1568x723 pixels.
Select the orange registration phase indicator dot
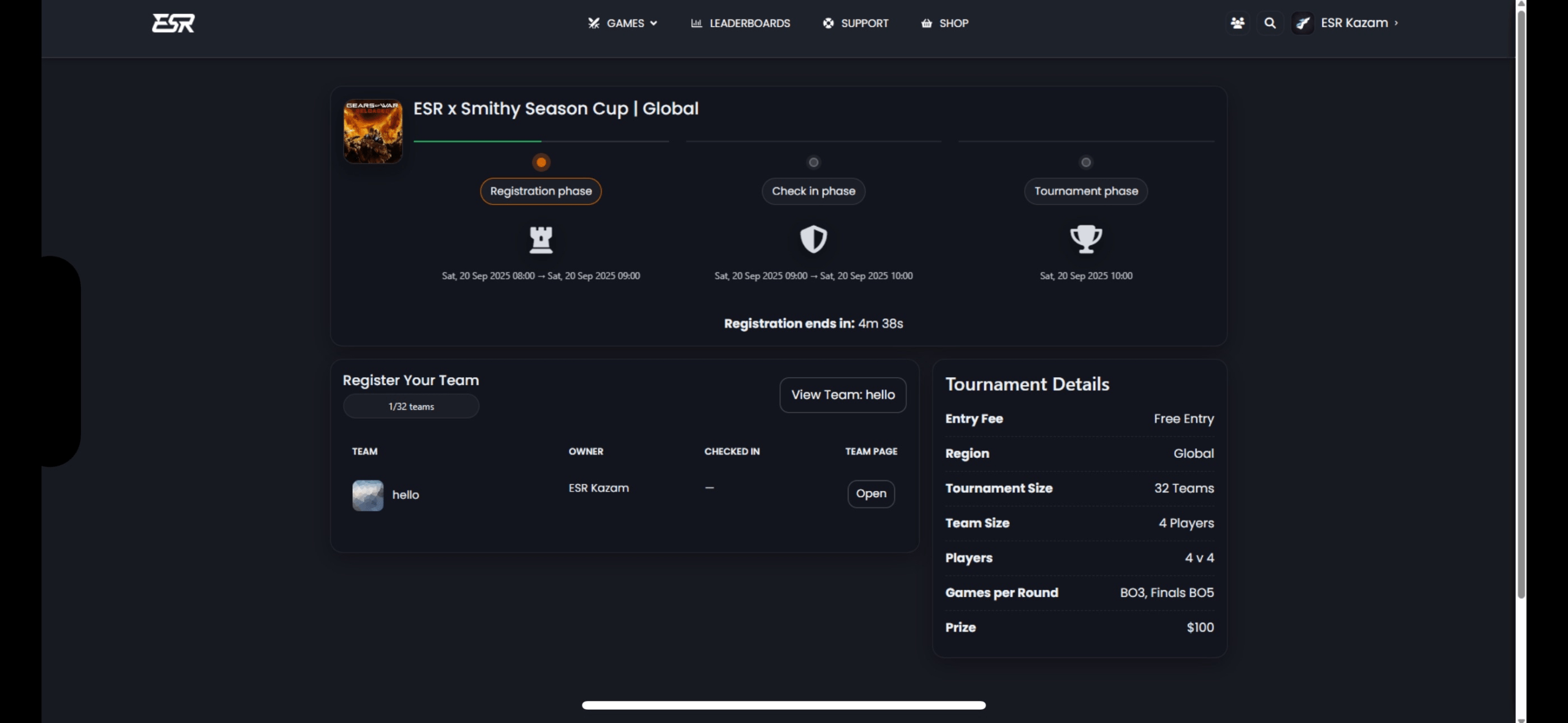[540, 162]
